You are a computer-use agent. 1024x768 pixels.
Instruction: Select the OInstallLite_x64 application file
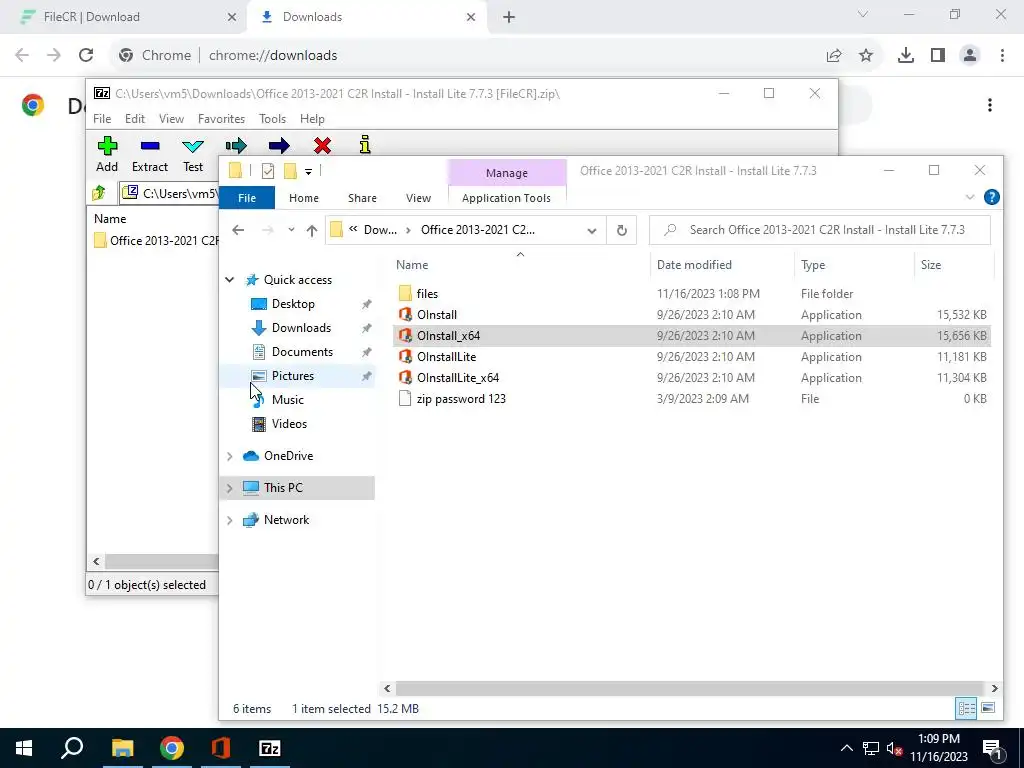pos(458,377)
